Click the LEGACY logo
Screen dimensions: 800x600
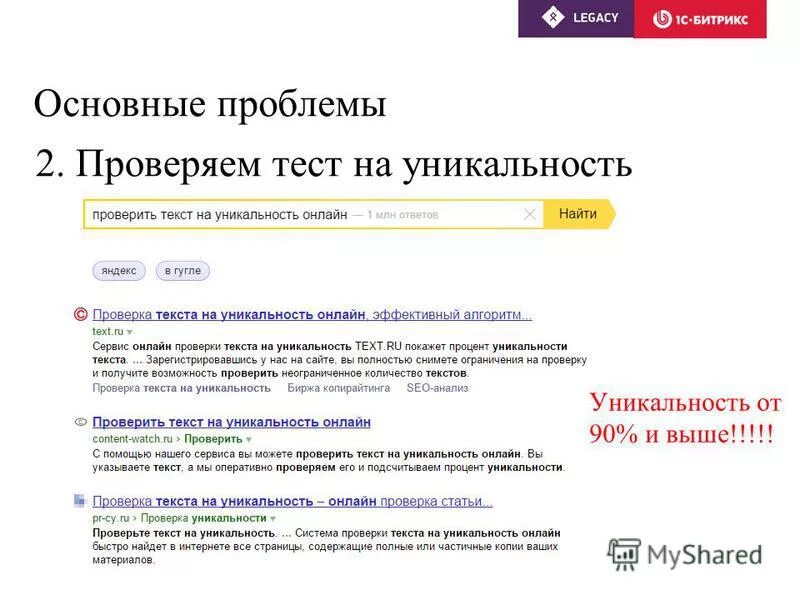click(576, 18)
